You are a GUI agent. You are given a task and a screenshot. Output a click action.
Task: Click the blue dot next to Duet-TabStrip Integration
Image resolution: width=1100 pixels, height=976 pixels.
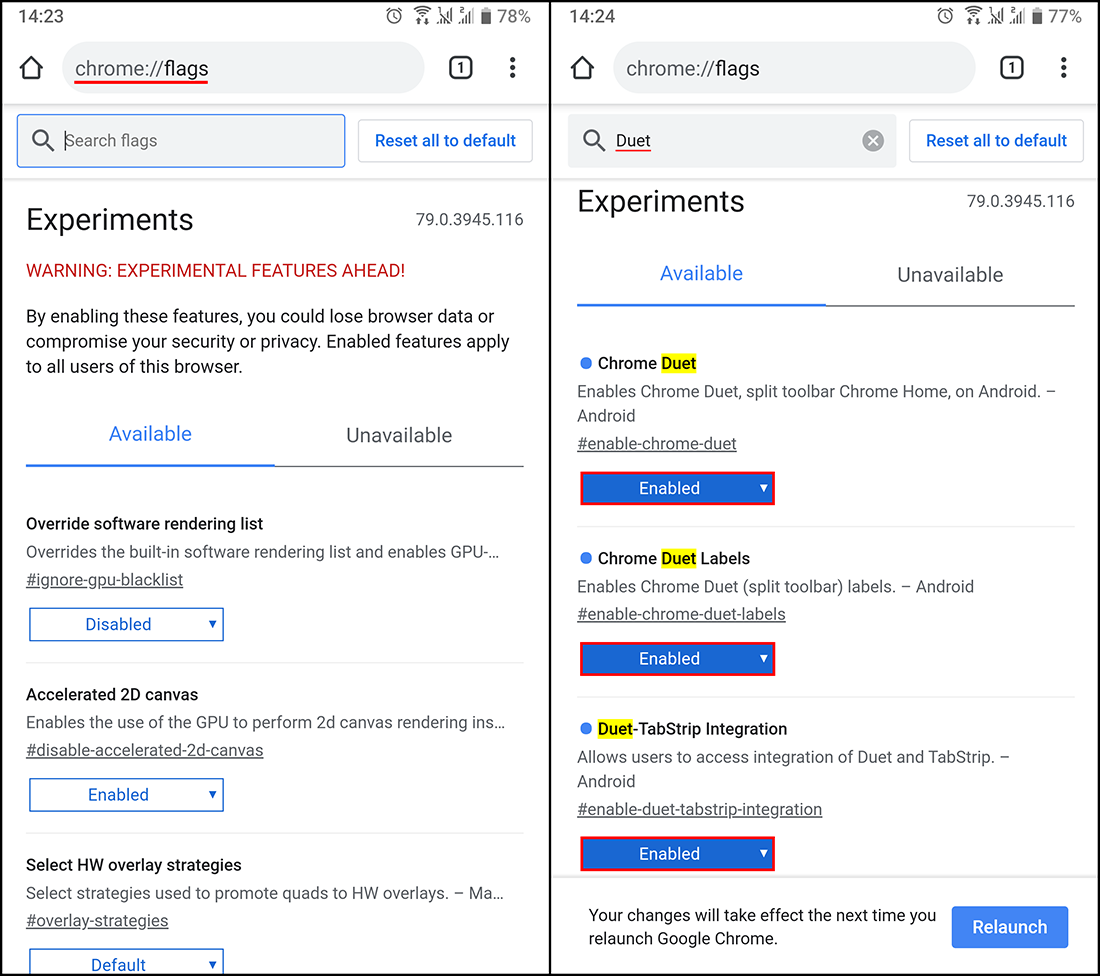586,729
